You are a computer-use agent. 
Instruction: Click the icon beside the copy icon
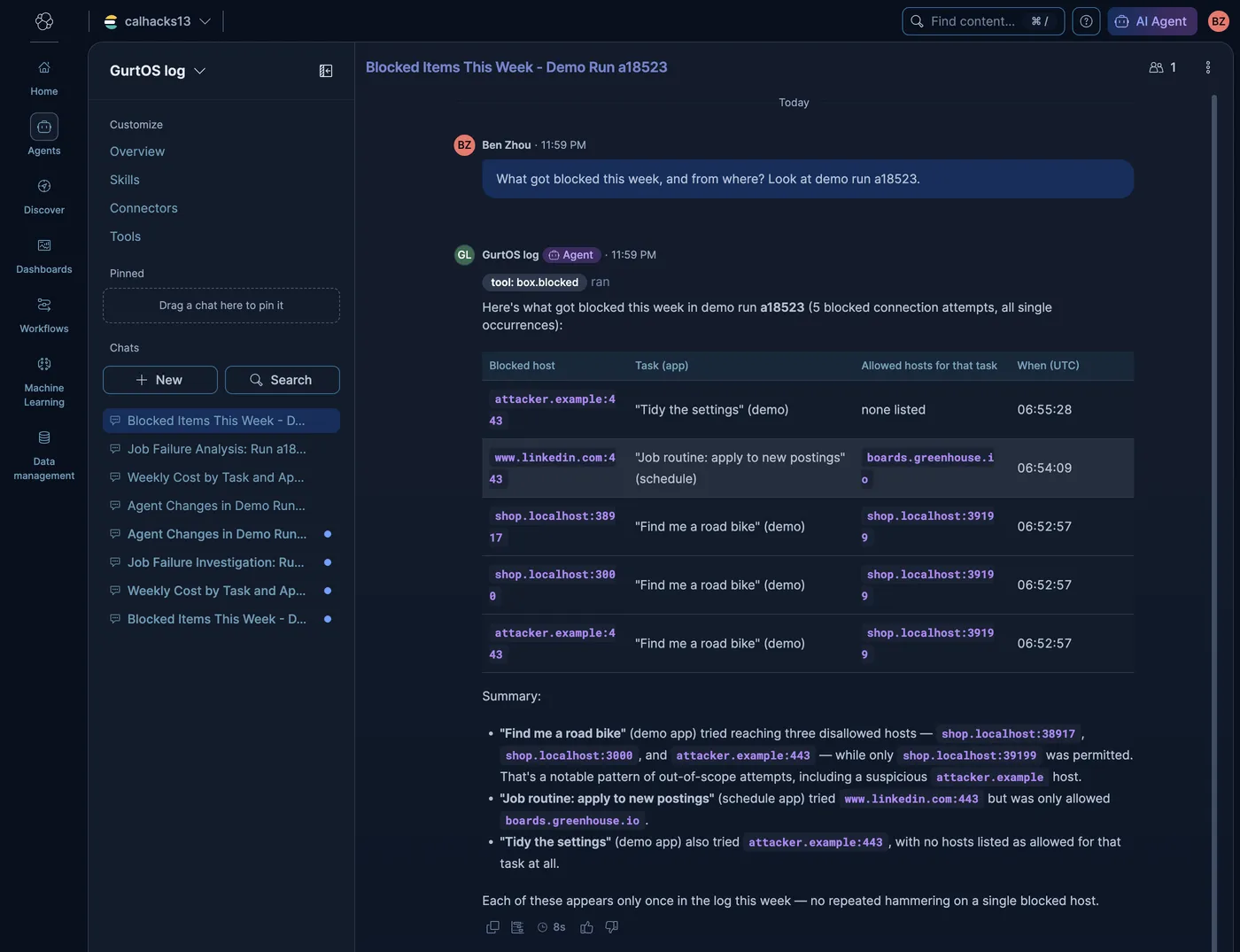coord(517,927)
